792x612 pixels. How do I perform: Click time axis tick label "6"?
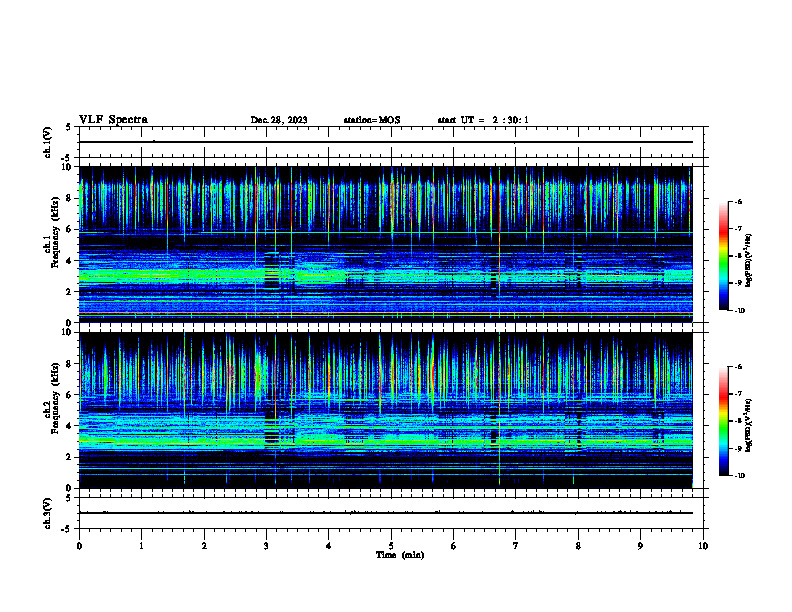pos(454,546)
